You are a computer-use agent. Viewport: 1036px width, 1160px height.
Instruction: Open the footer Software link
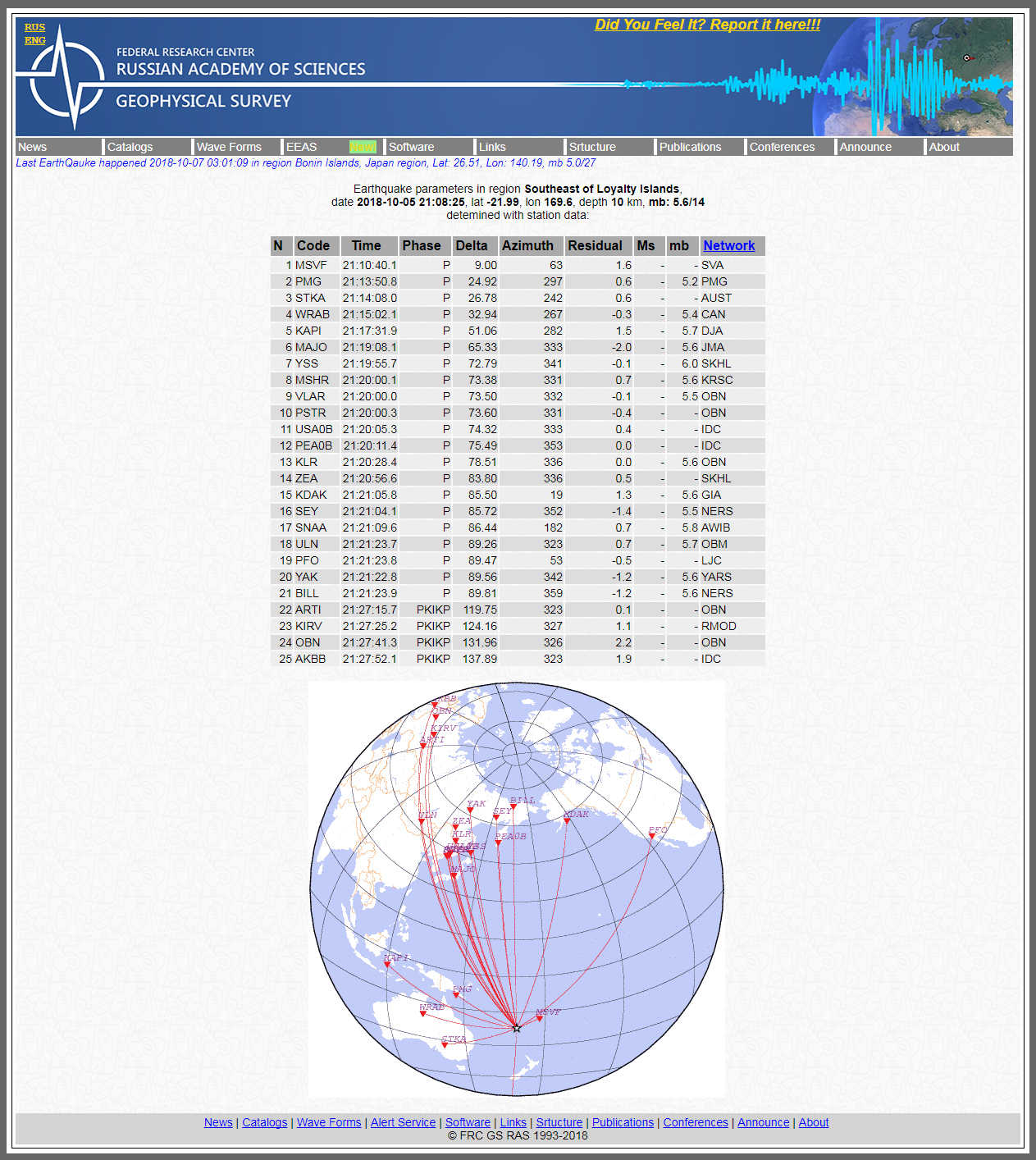[x=468, y=1122]
